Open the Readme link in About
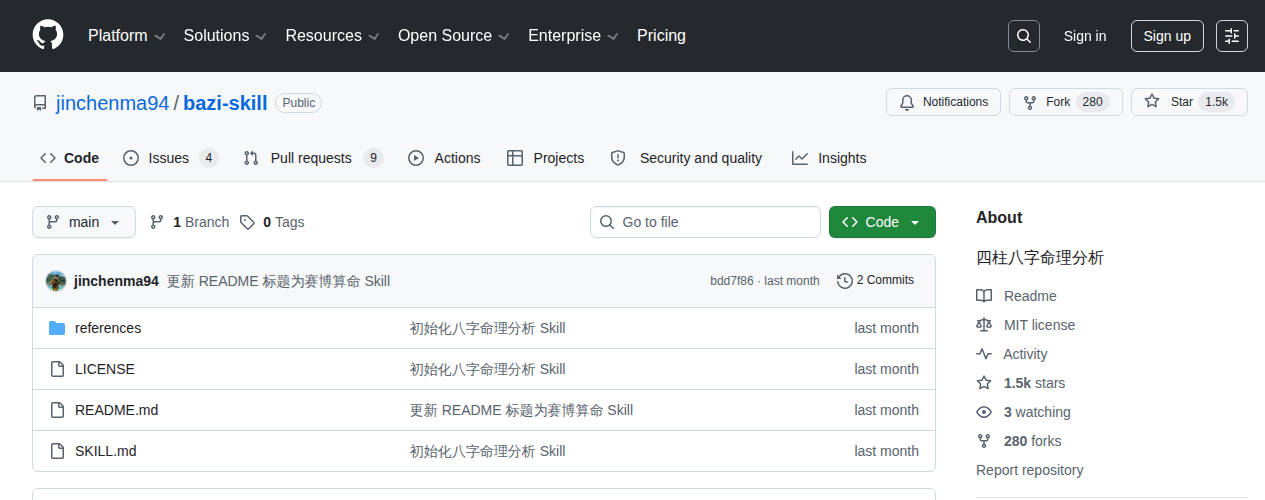 [x=1030, y=296]
